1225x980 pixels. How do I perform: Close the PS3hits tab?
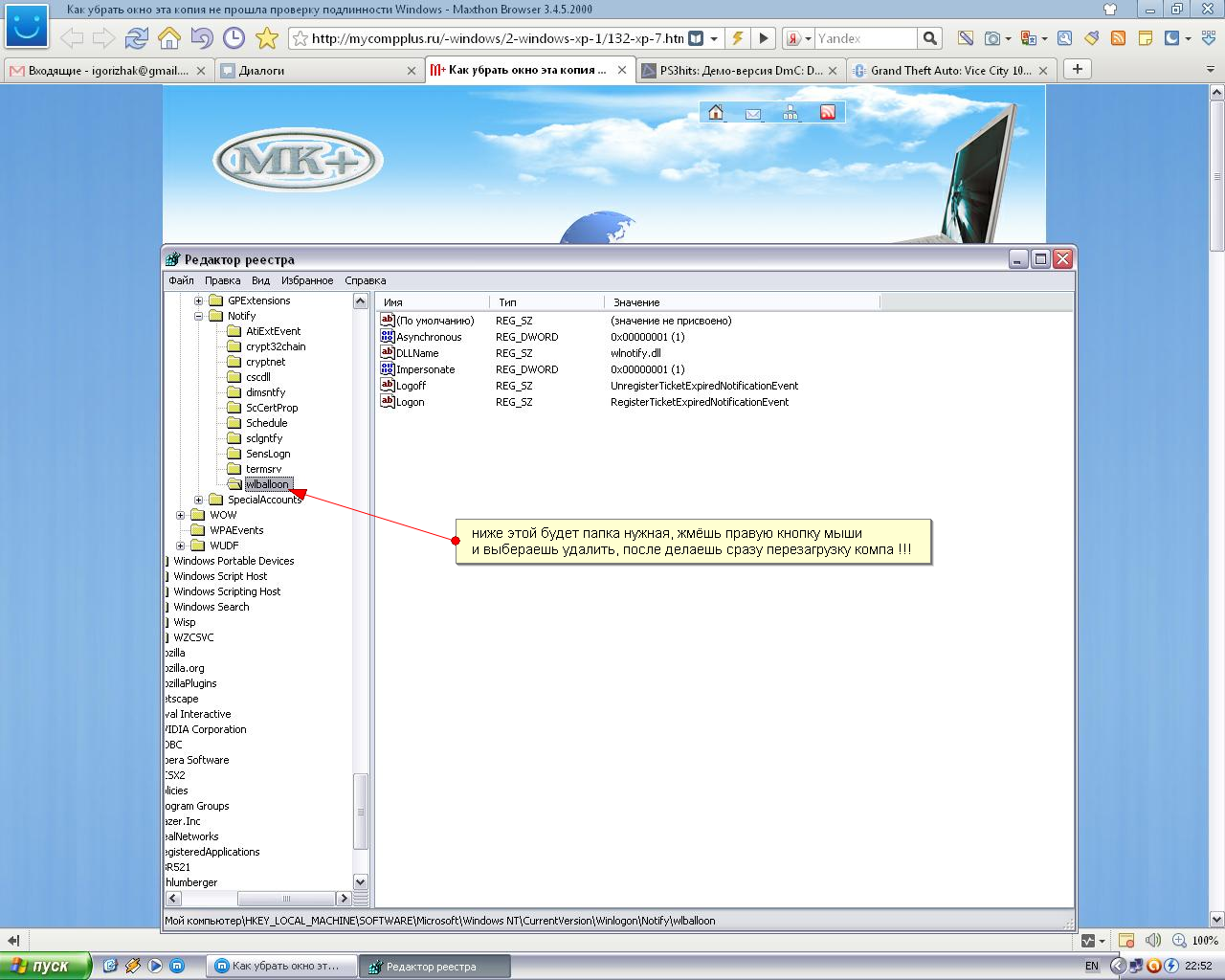point(834,70)
